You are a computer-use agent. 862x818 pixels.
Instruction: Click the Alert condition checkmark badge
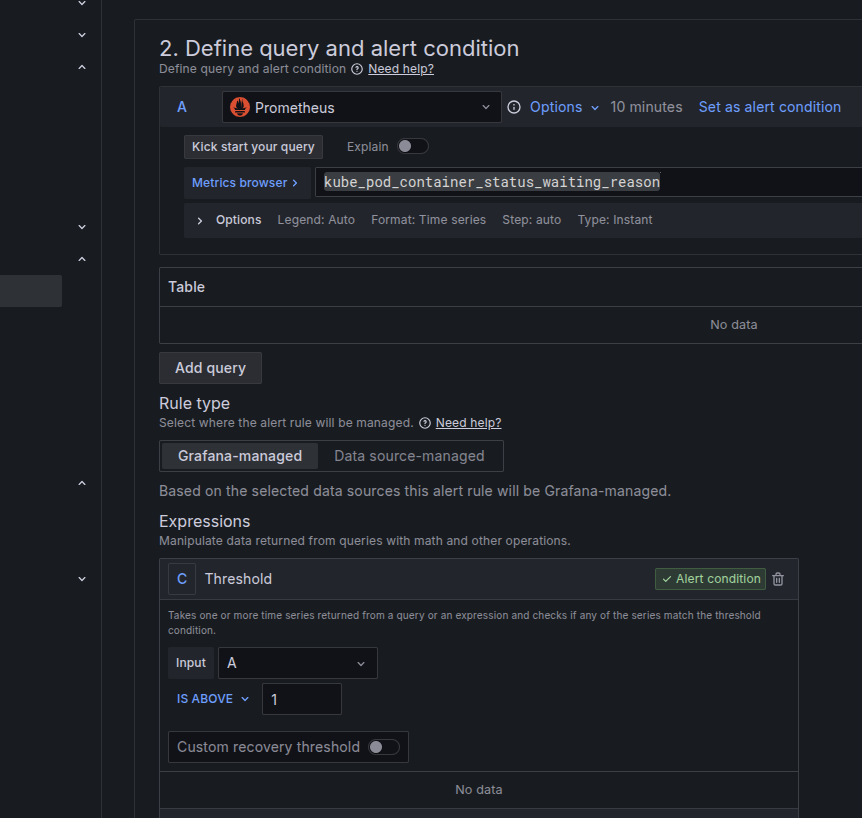click(x=711, y=579)
